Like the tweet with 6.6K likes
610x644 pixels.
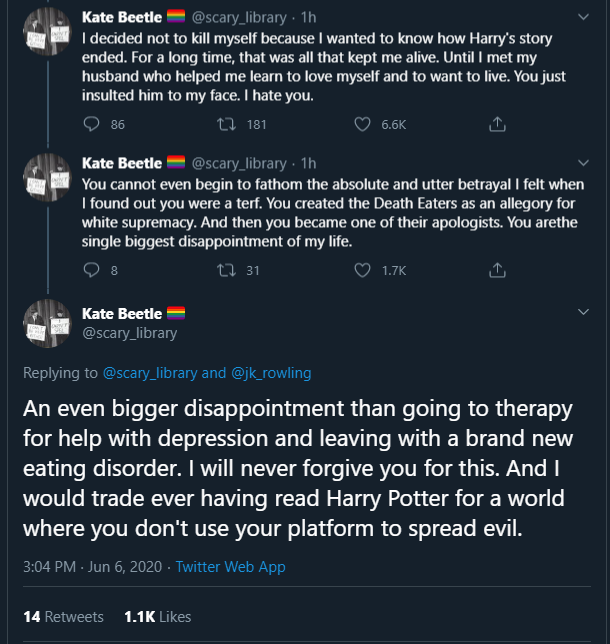click(362, 124)
